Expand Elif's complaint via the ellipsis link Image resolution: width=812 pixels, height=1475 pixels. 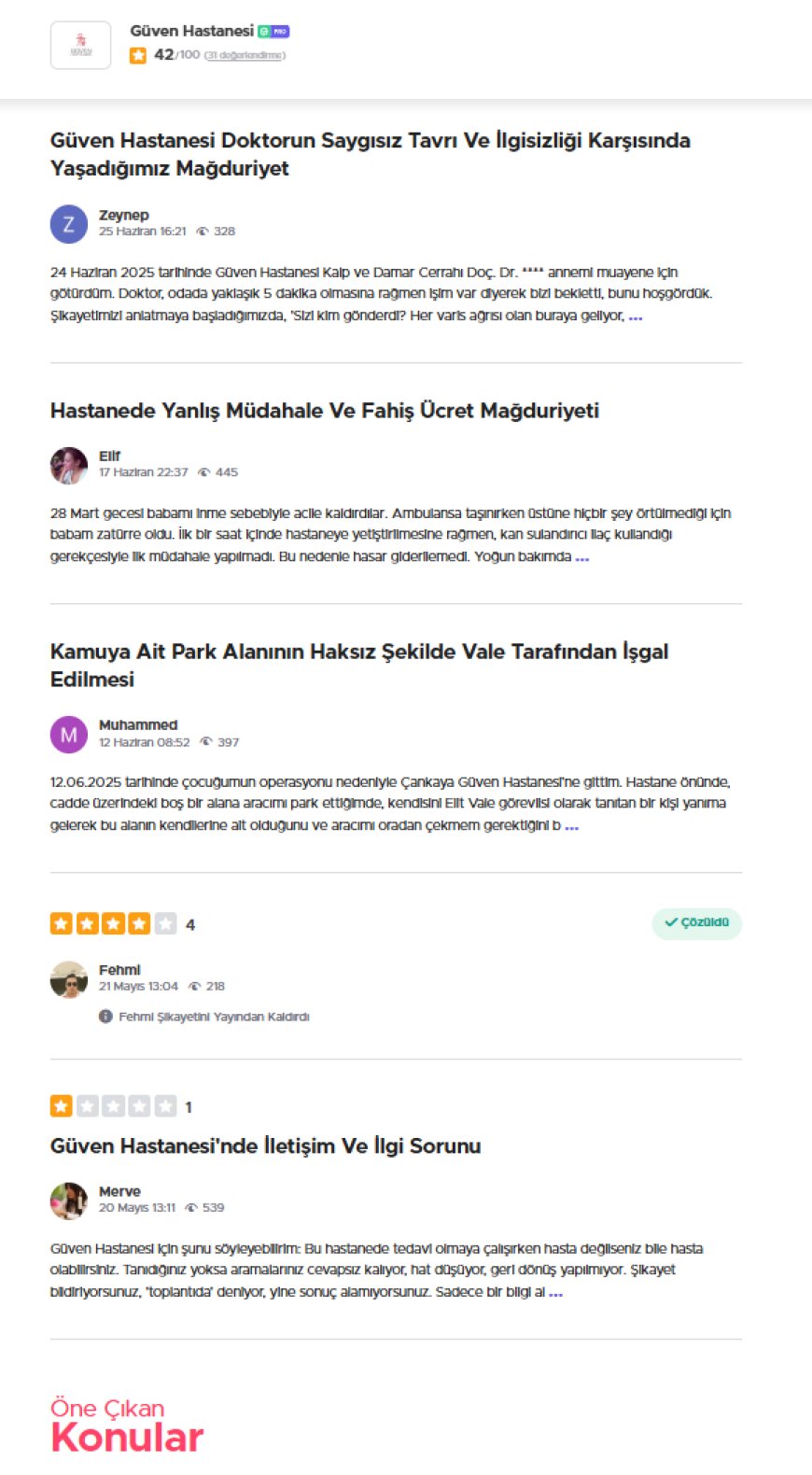(582, 557)
